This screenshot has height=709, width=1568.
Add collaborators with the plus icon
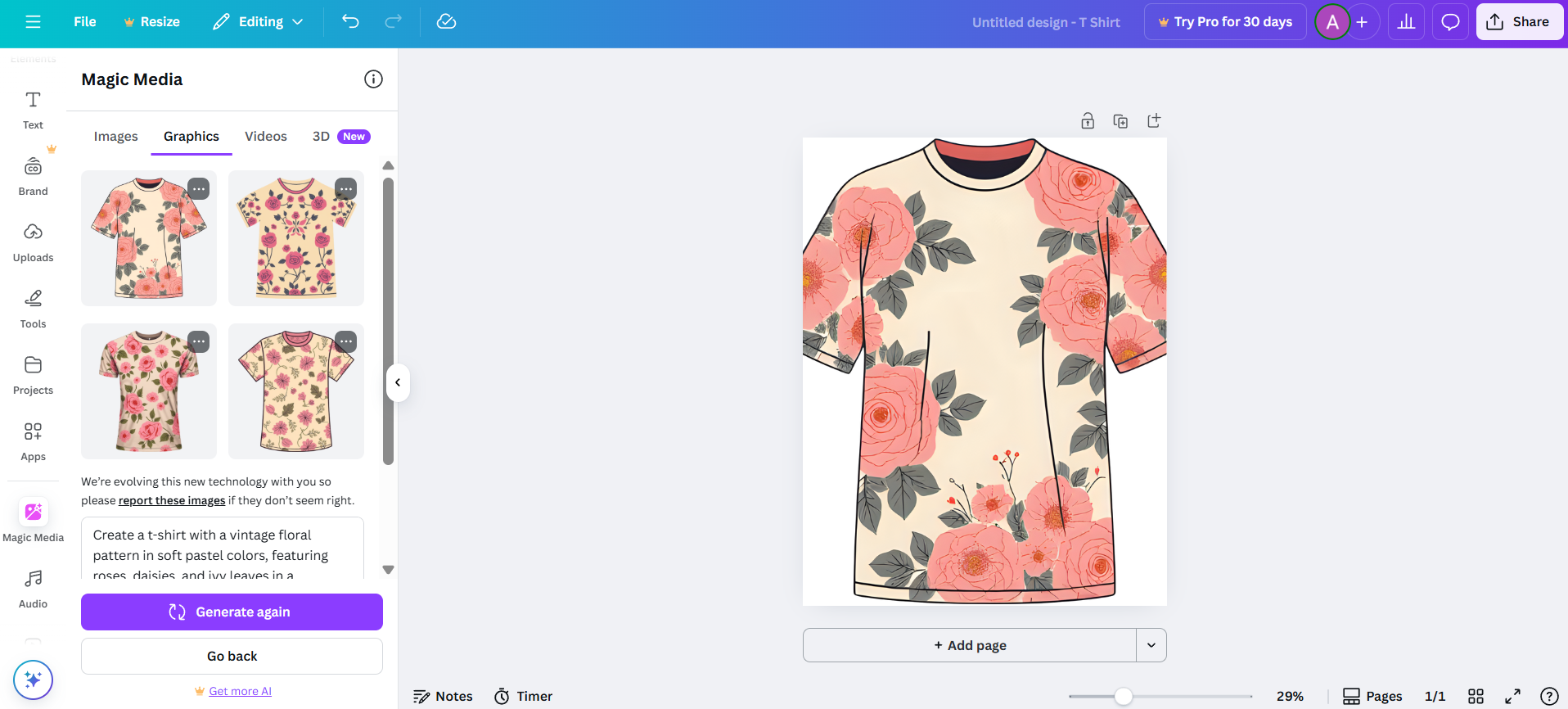[1362, 22]
